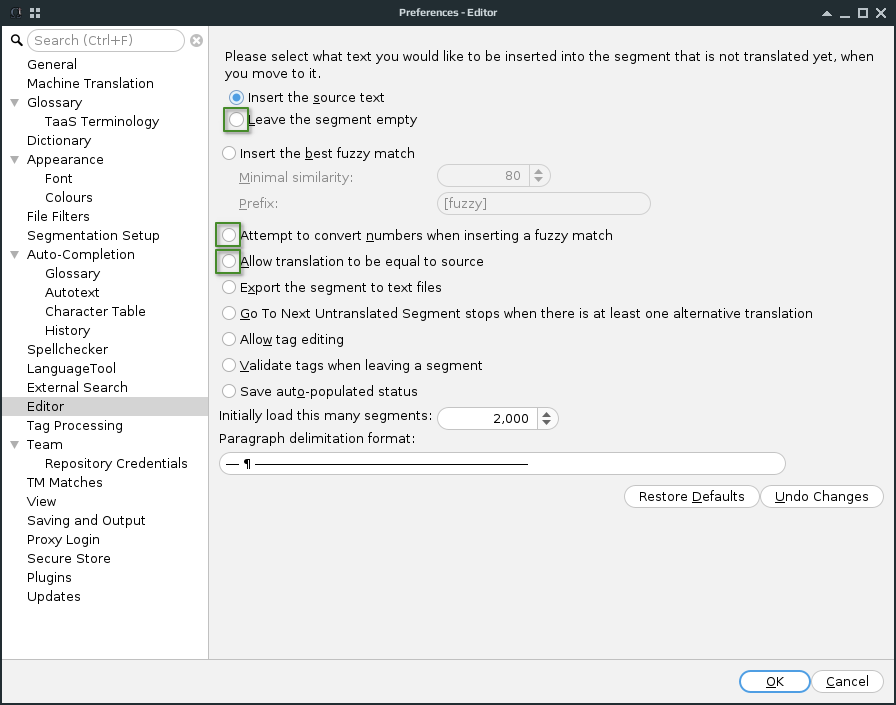
Task: Collapse the Appearance tree section
Action: pyautogui.click(x=15, y=160)
